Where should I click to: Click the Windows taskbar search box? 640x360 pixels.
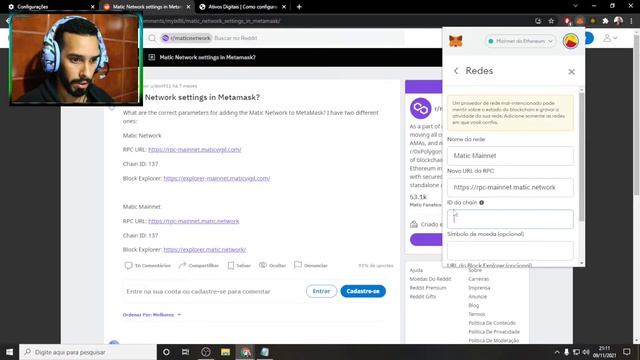88,352
